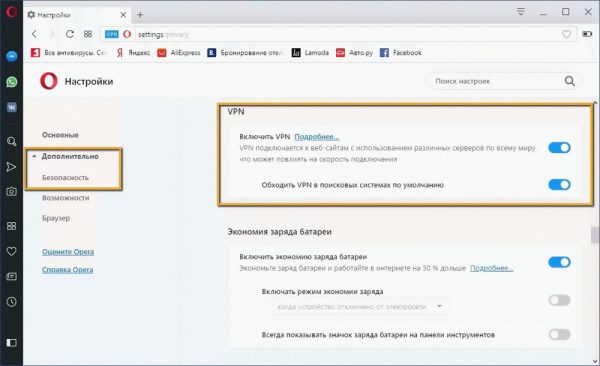Viewport: 600px width, 366px height.
Task: Toggle Включить VPN switch
Action: [x=559, y=147]
